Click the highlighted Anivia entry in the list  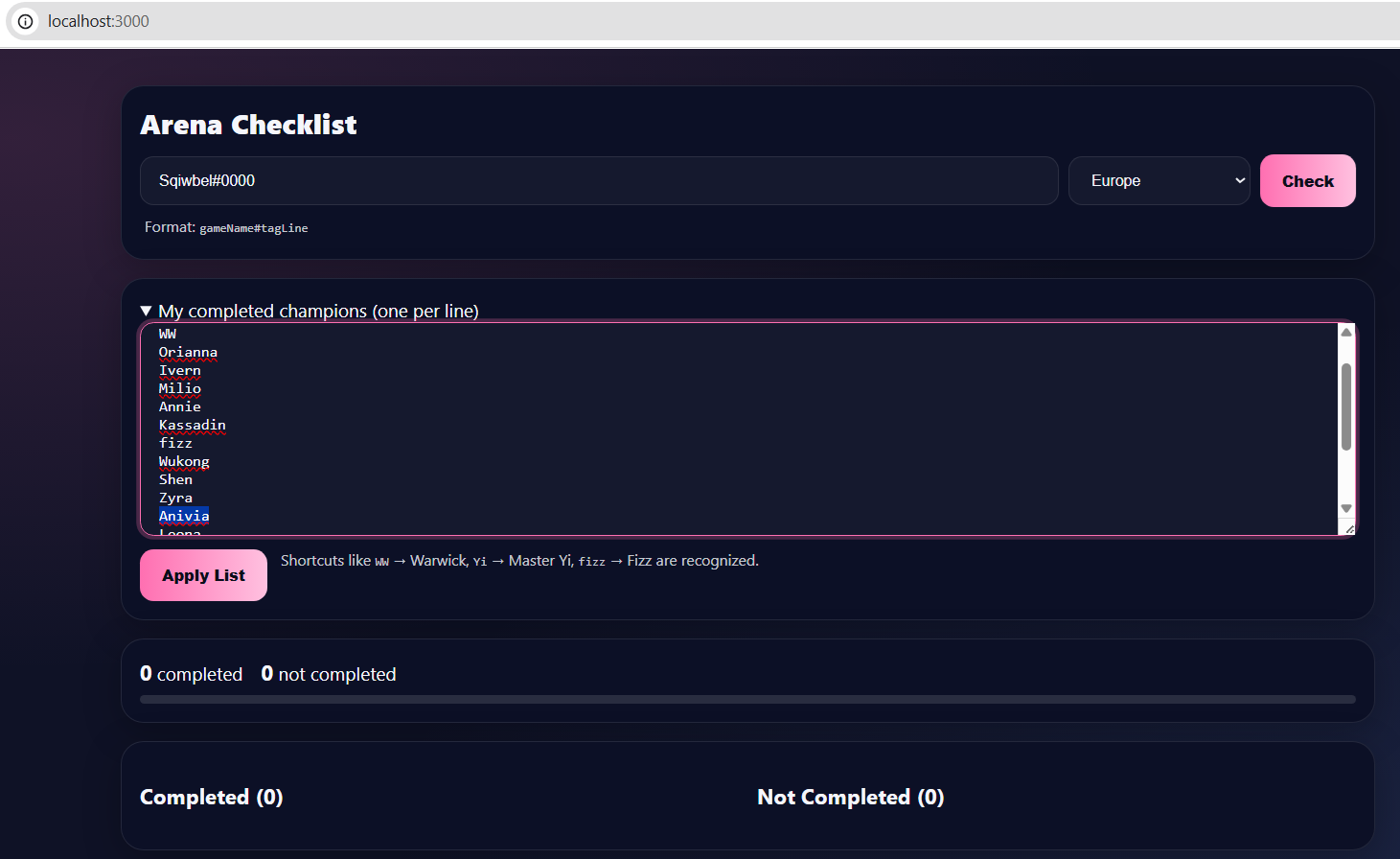(x=184, y=515)
